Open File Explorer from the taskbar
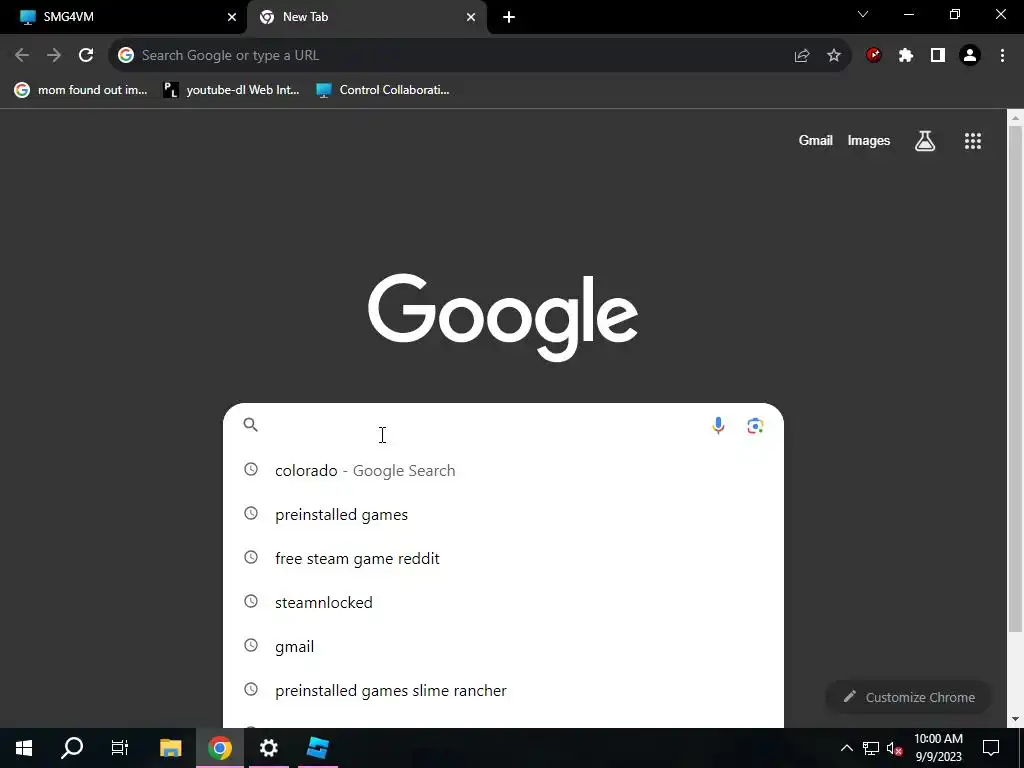Viewport: 1024px width, 768px height. tap(170, 748)
